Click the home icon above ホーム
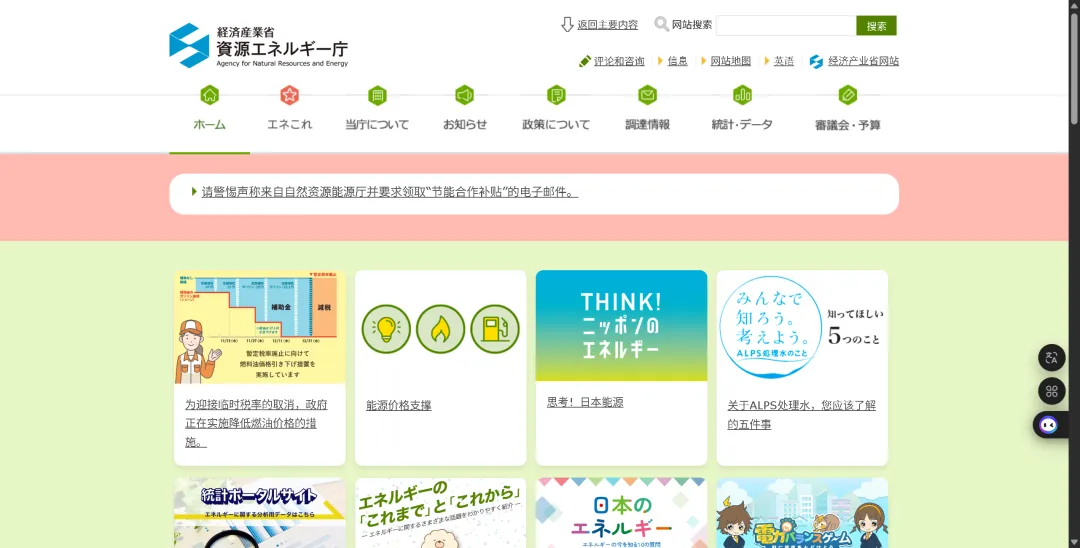This screenshot has height=548, width=1080. tap(209, 95)
